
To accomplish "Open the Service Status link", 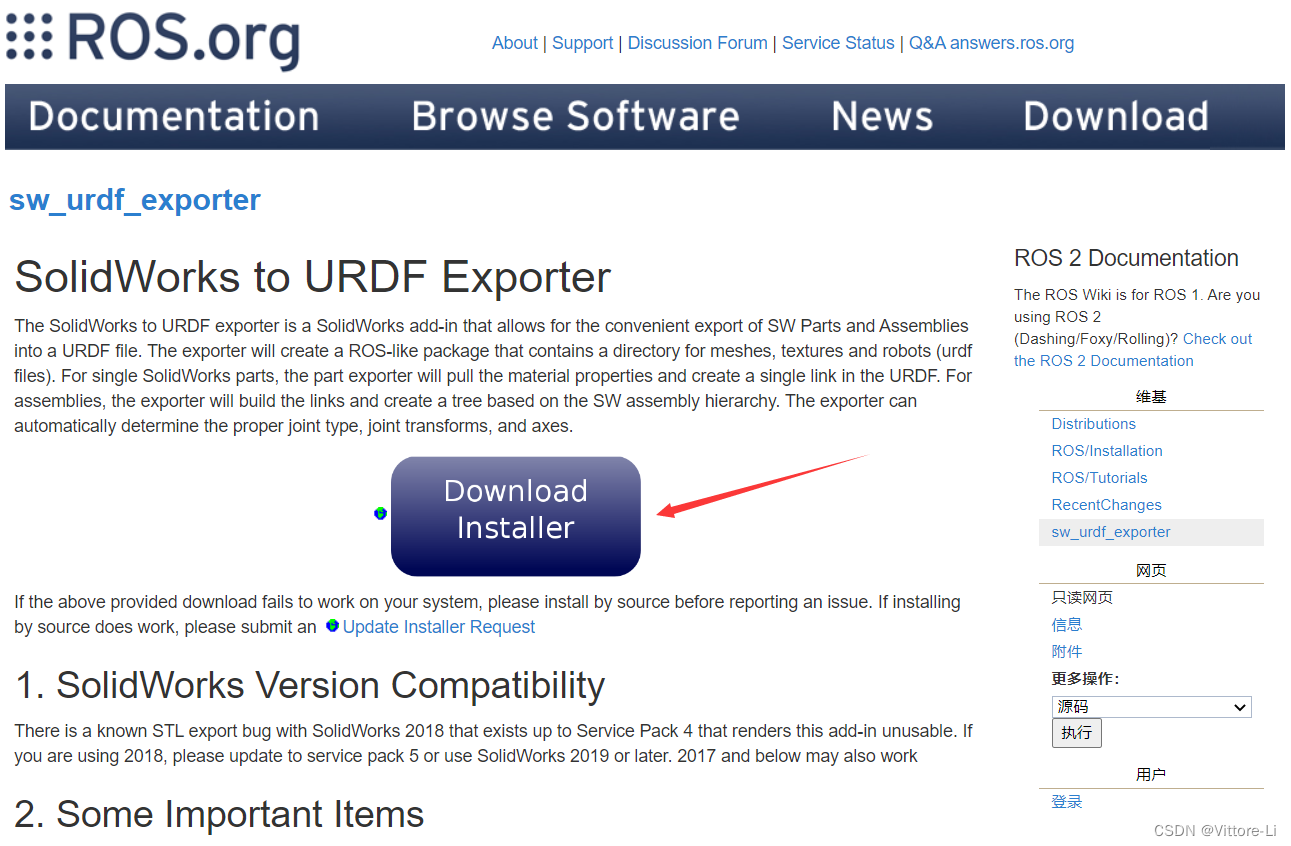I will [838, 43].
